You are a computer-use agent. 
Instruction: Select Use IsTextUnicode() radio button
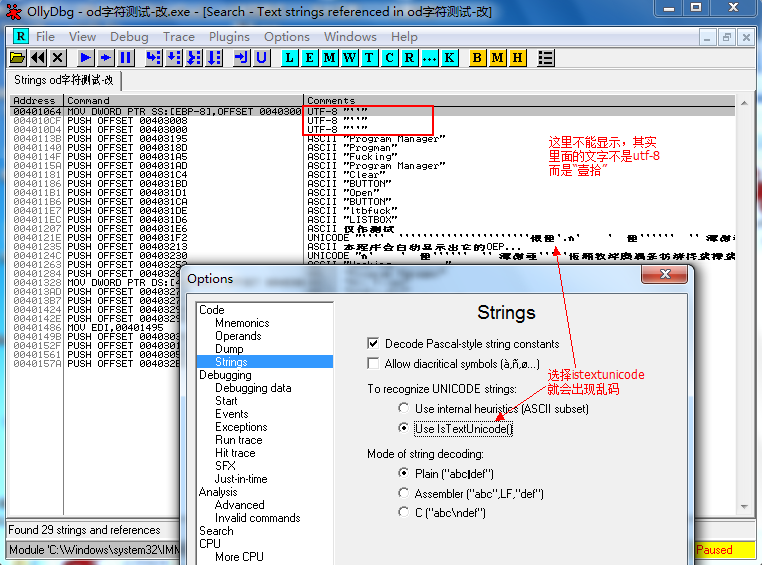(x=403, y=428)
